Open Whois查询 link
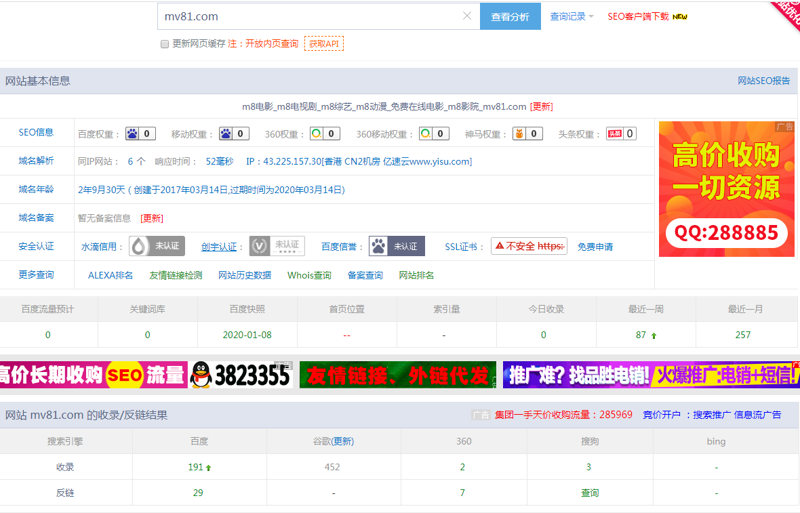Image resolution: width=800 pixels, height=513 pixels. click(x=309, y=275)
